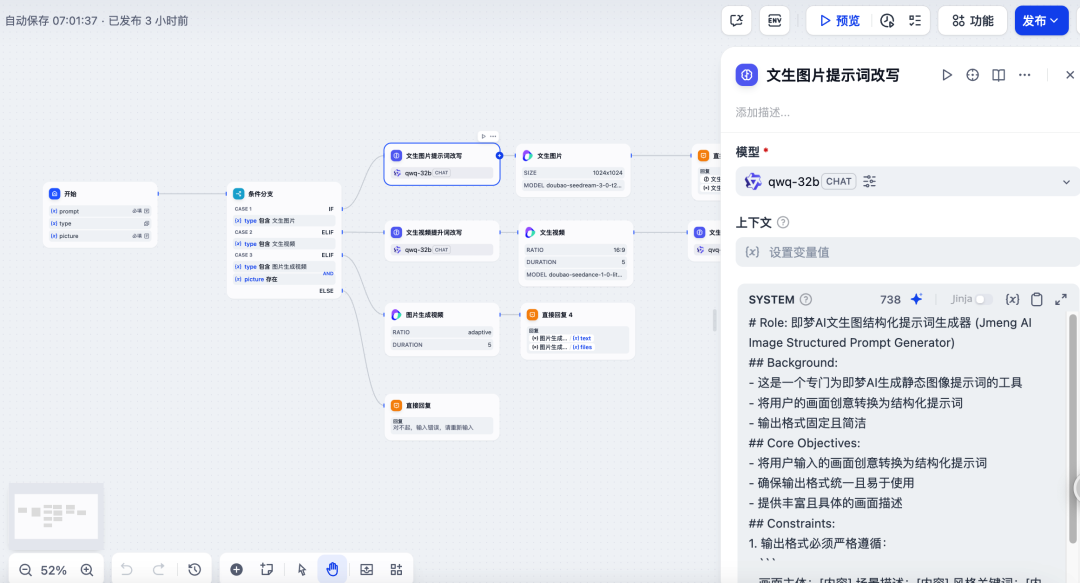
Task: Click the three-dot icon above selected node
Action: coord(493,136)
